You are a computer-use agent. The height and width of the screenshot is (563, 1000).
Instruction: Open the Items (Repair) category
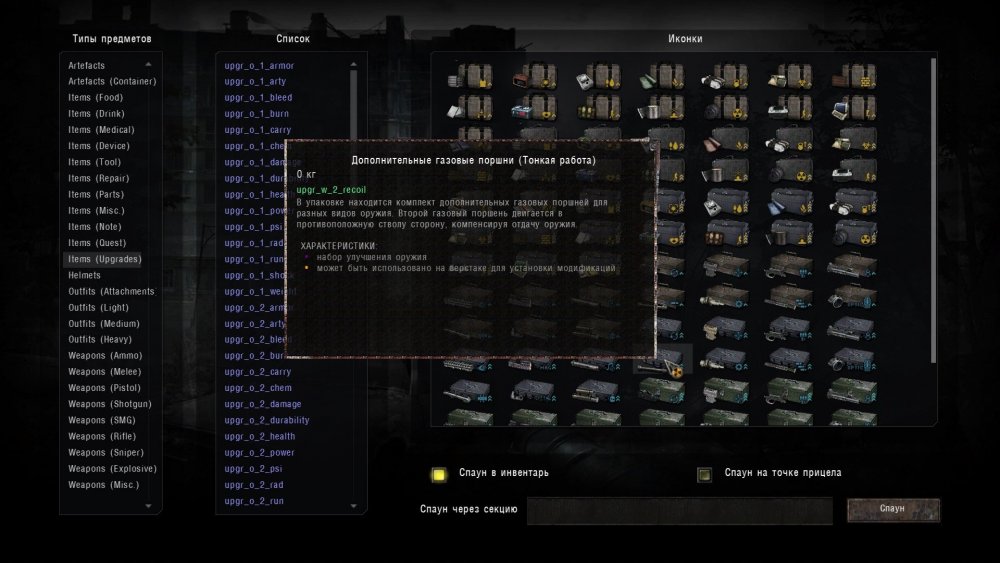click(x=99, y=178)
